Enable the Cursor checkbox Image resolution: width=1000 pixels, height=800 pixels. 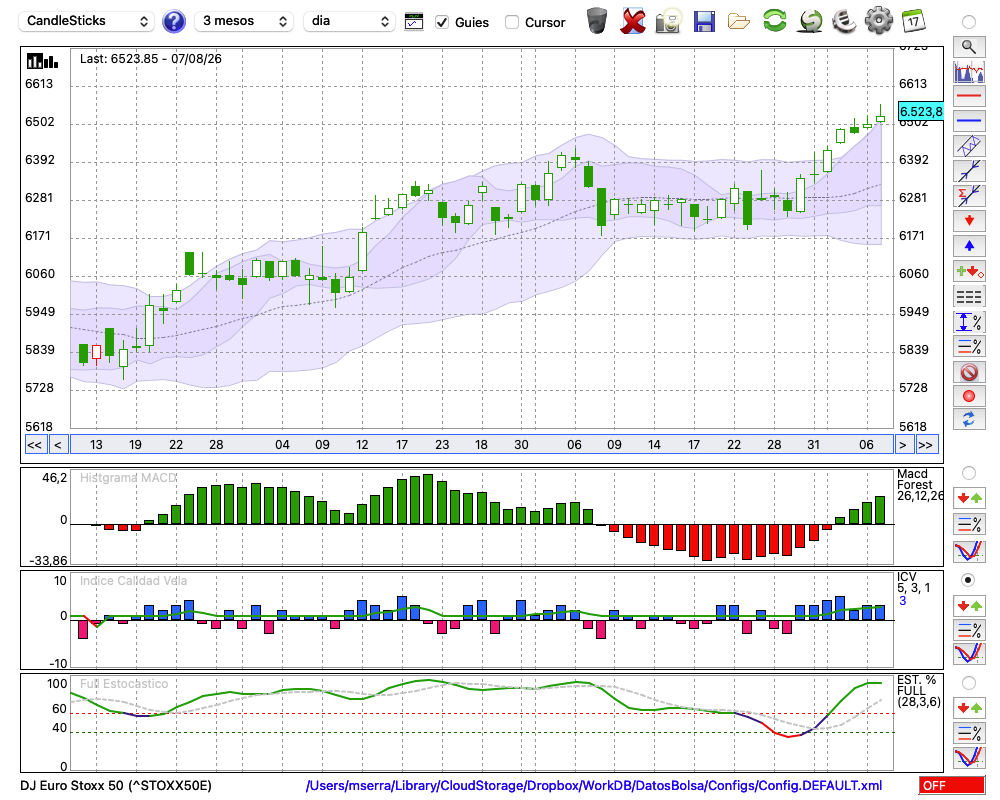click(x=511, y=22)
